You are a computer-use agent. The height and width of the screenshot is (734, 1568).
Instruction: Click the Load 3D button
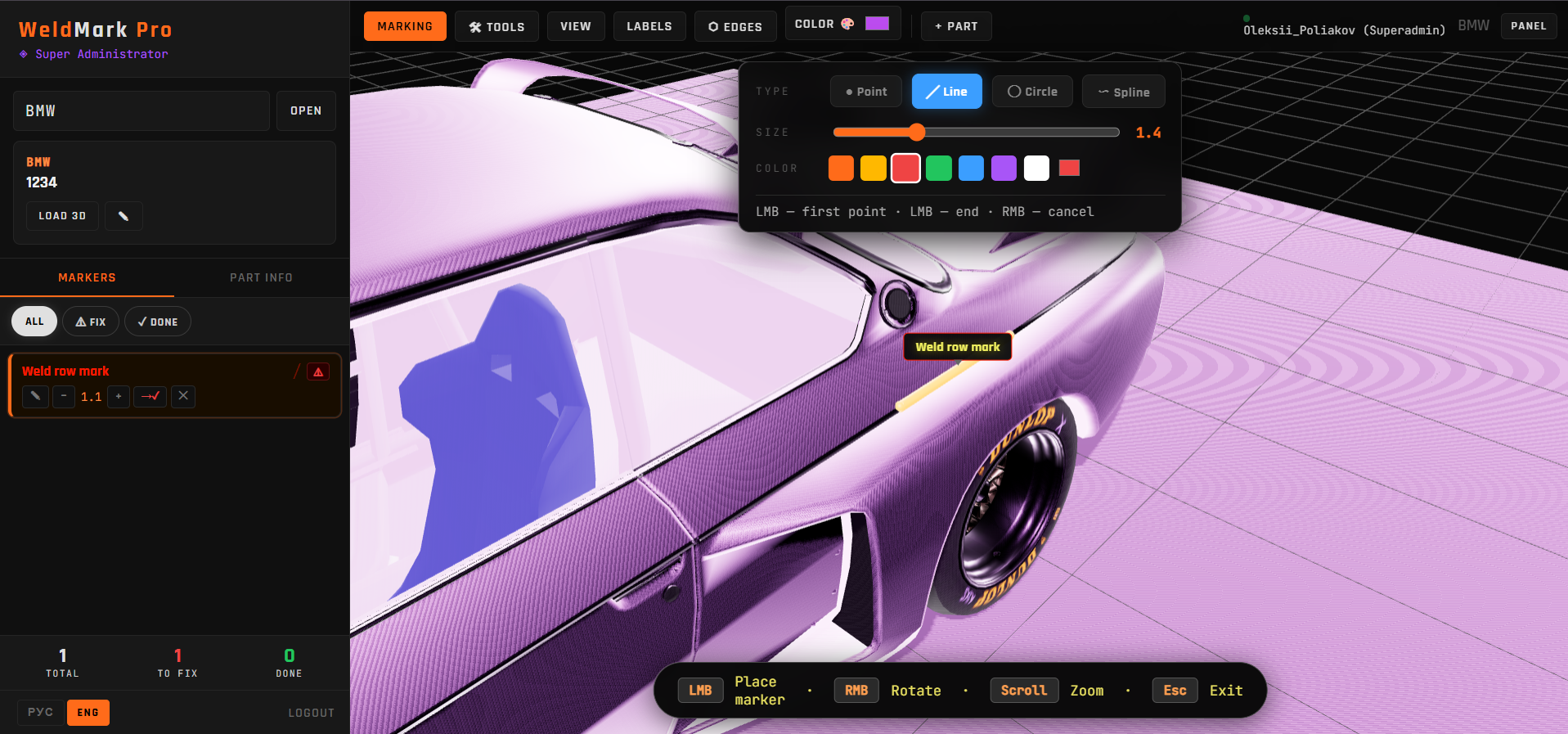pyautogui.click(x=62, y=216)
